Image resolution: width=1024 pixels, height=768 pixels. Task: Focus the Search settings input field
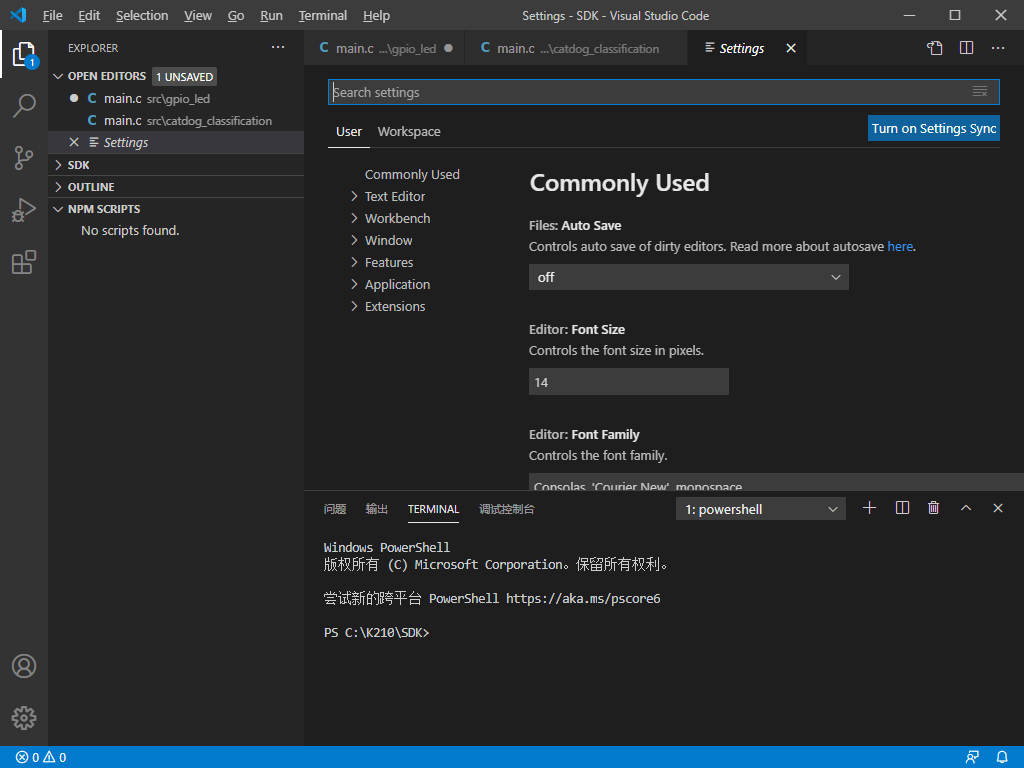point(664,92)
